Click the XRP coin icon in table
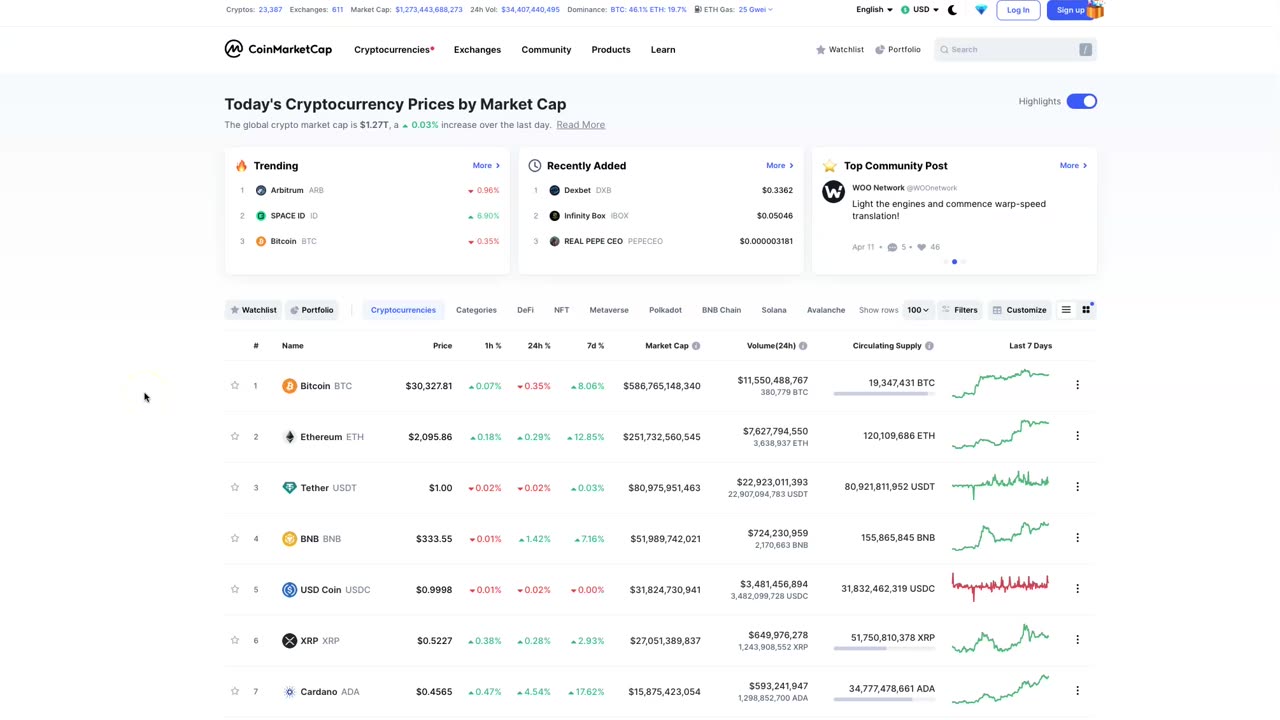Screen dimensions: 1280x720 [x=289, y=641]
